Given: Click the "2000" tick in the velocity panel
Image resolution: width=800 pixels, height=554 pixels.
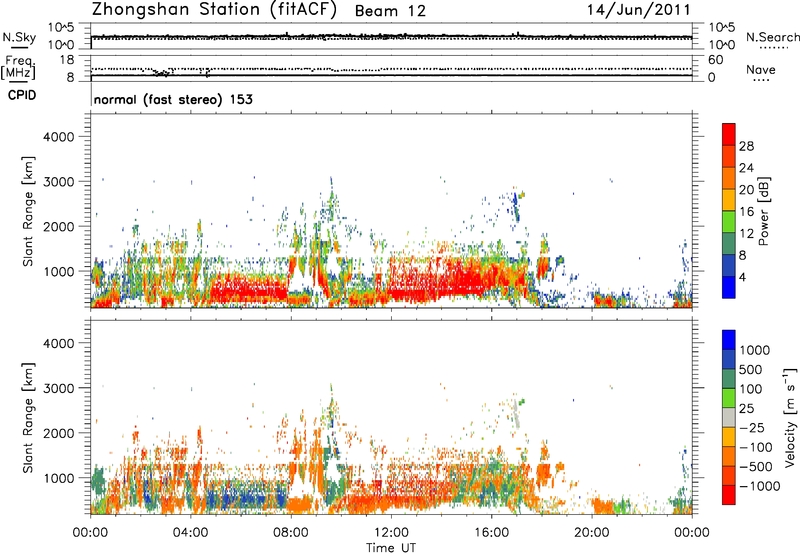Looking at the screenshot, I should [x=58, y=433].
